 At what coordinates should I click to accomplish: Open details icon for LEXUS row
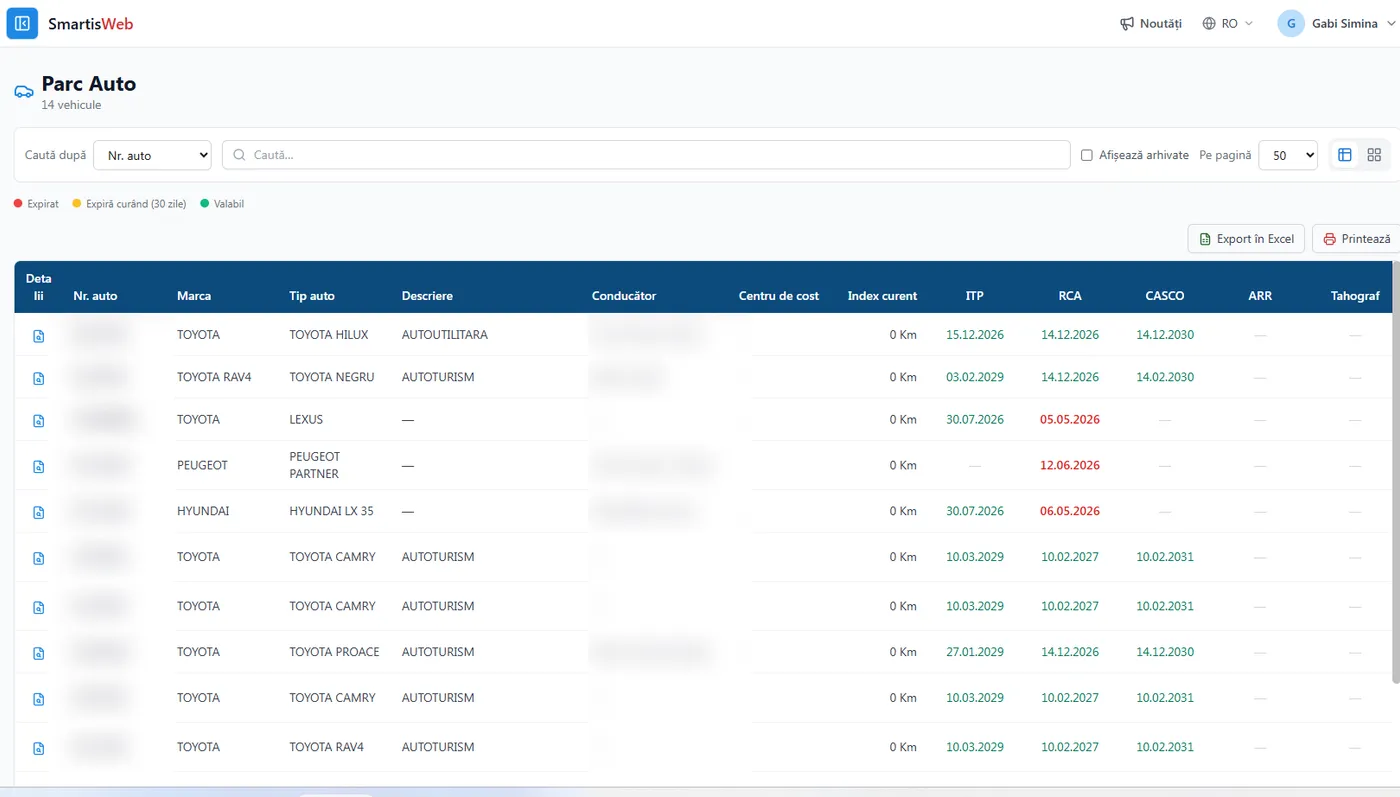click(39, 421)
